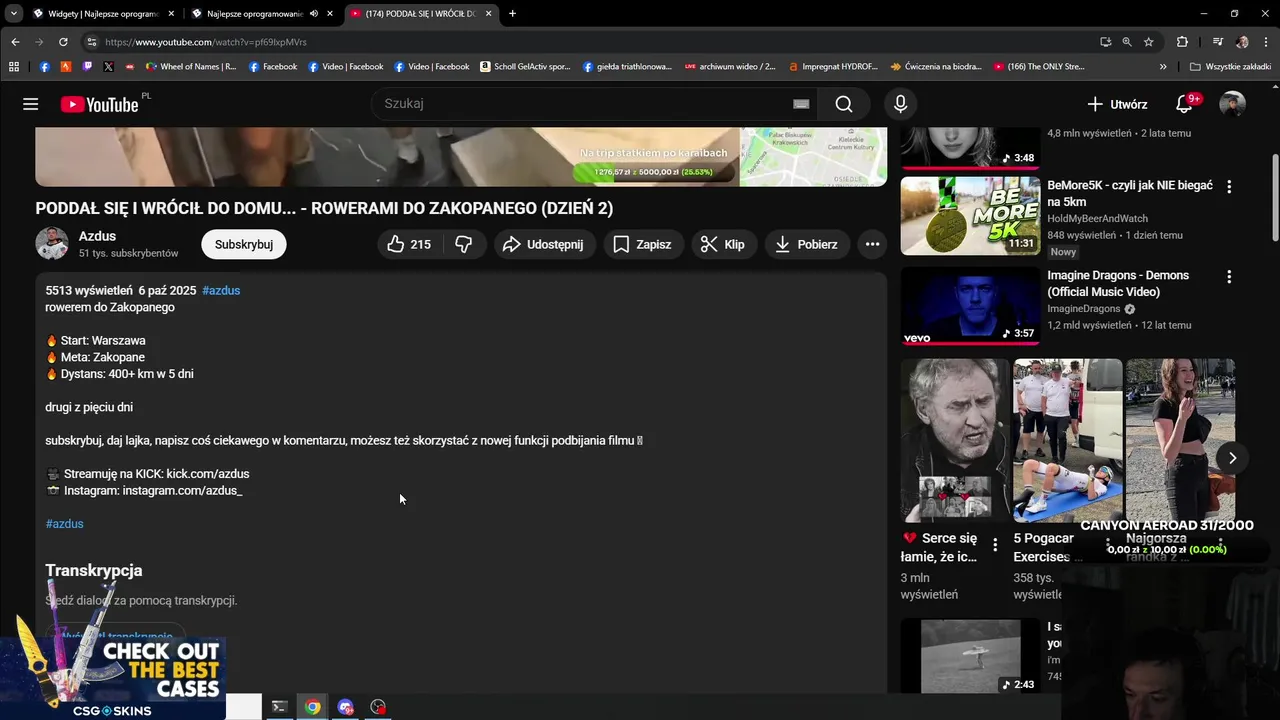Select the PODDAŁ SIĘ I WRÓCIŁ YouTube tab
1280x720 pixels.
(x=419, y=14)
